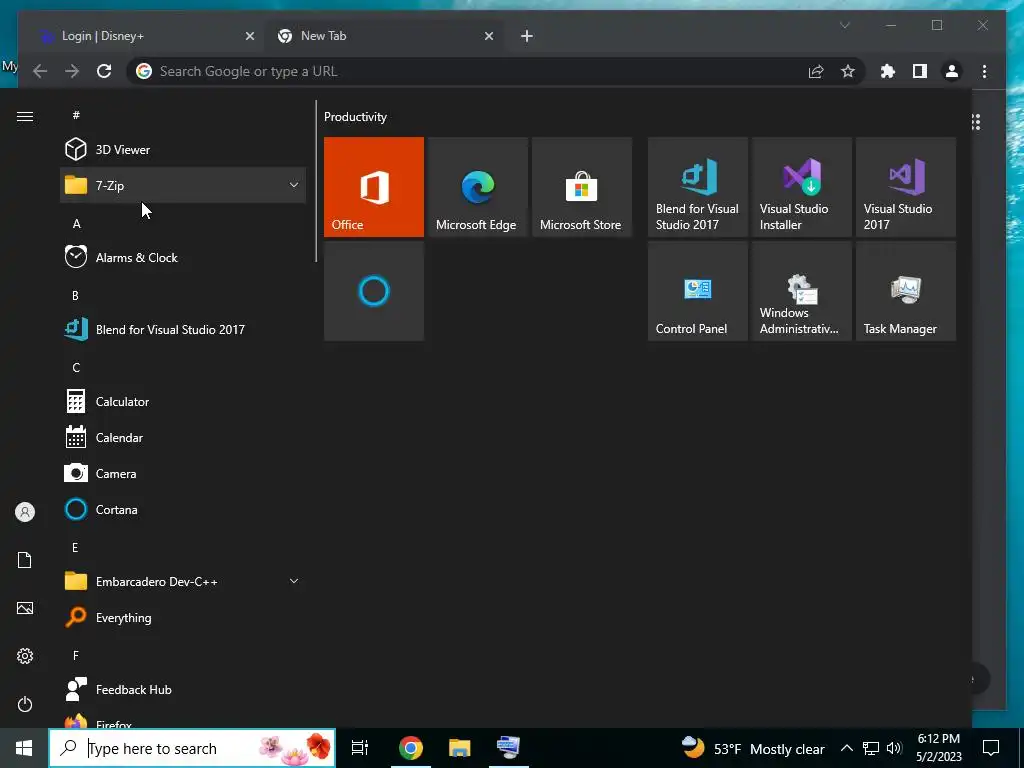Open Cortana from the app list
The height and width of the screenshot is (768, 1024).
pos(183,509)
